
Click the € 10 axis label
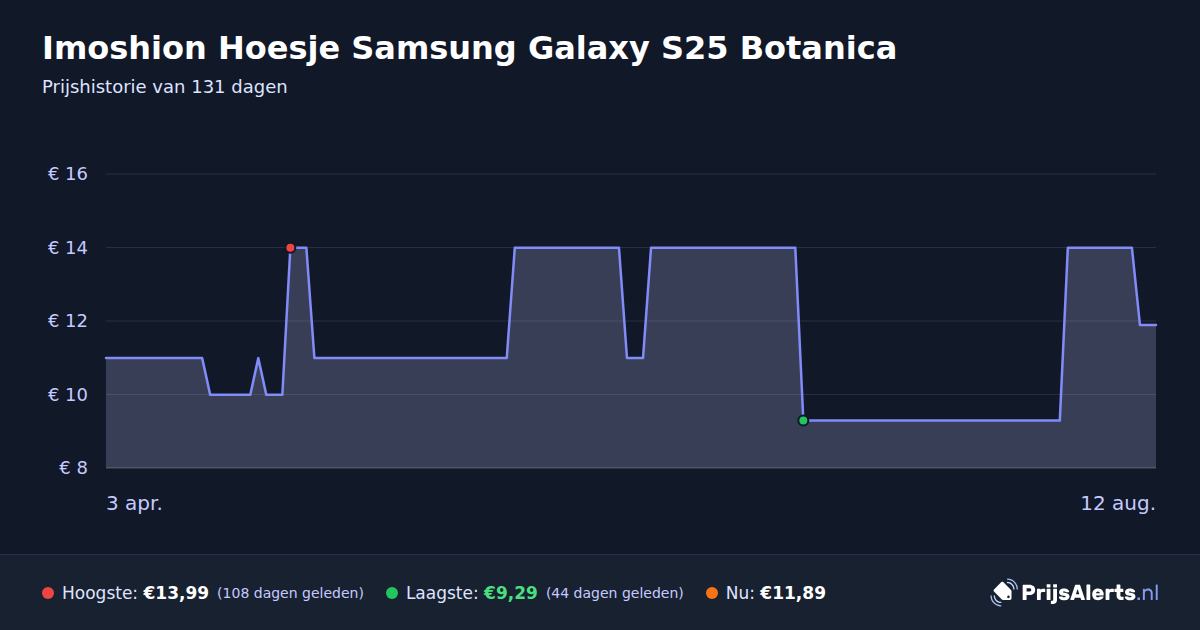coord(68,395)
